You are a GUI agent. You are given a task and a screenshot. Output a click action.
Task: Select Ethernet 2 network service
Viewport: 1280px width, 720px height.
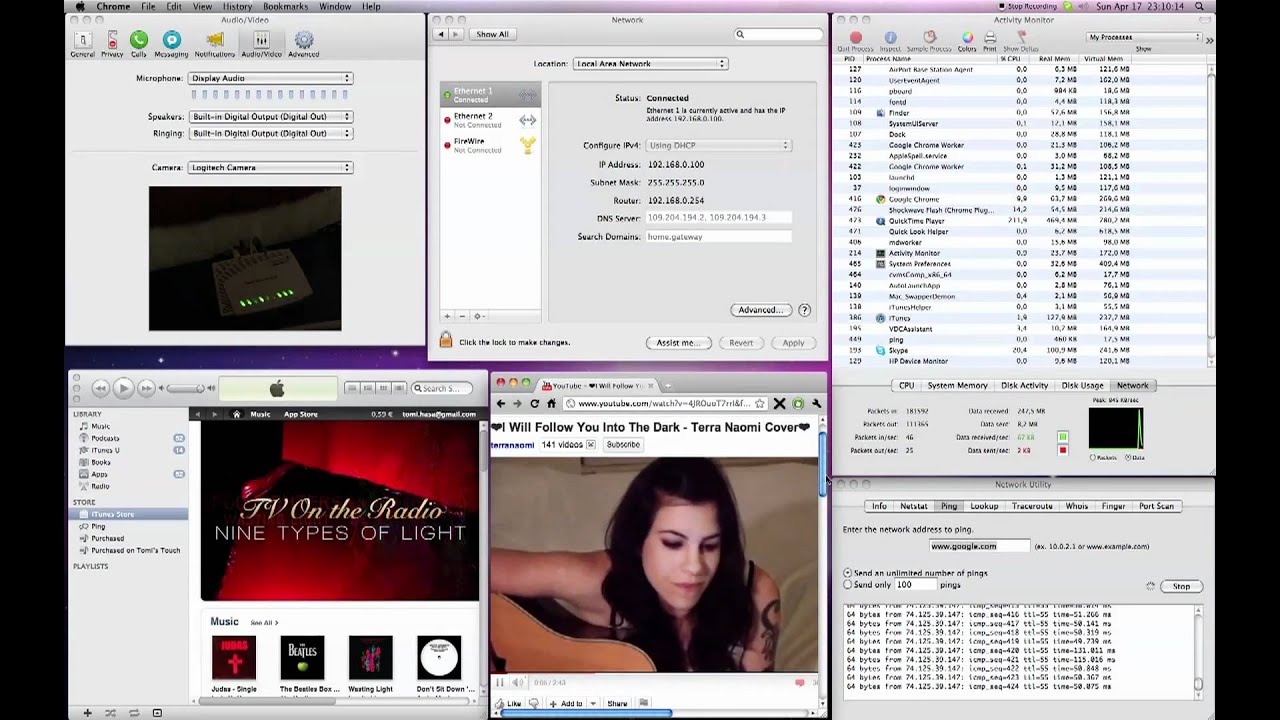point(490,120)
